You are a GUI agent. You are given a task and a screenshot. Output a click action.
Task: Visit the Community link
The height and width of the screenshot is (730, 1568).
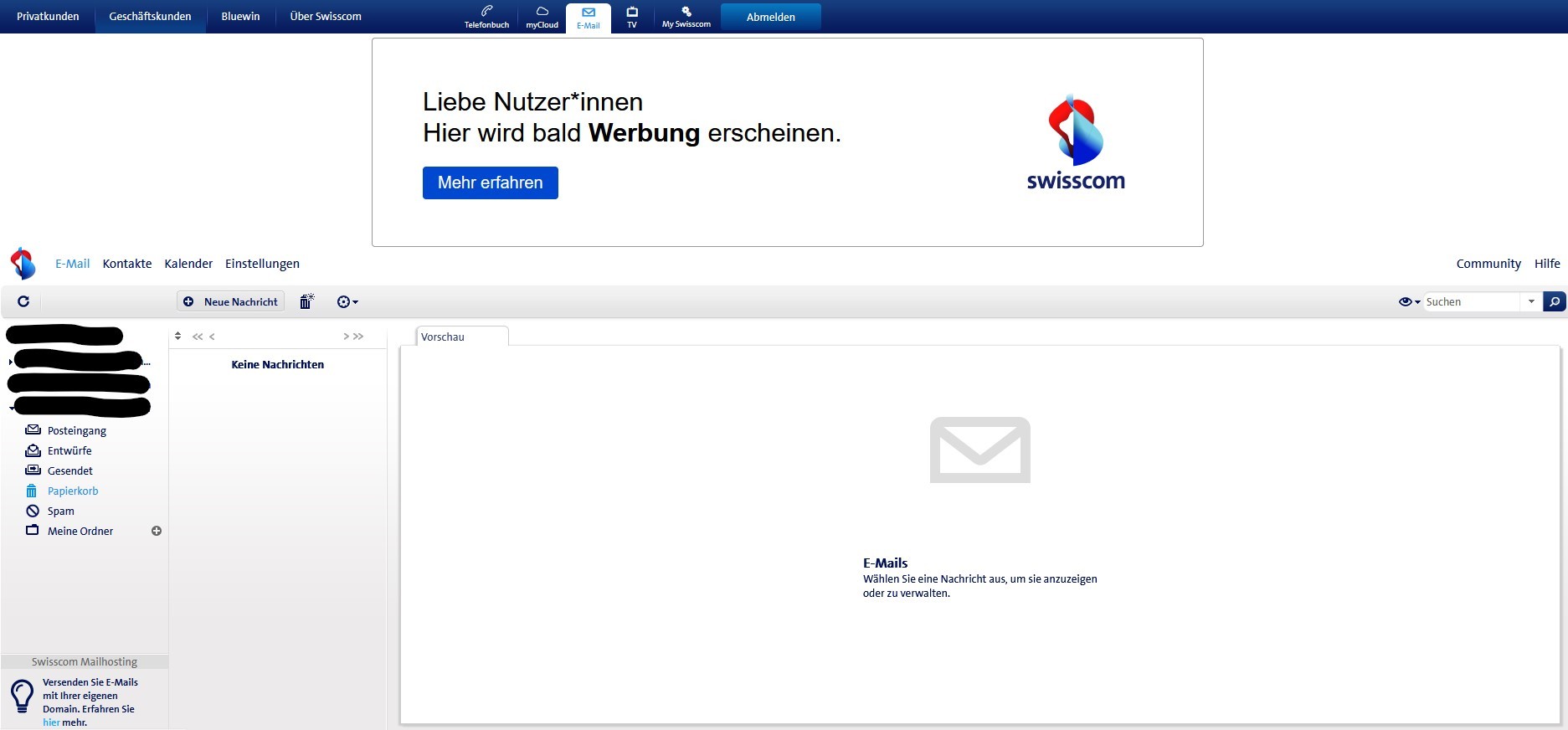tap(1488, 264)
